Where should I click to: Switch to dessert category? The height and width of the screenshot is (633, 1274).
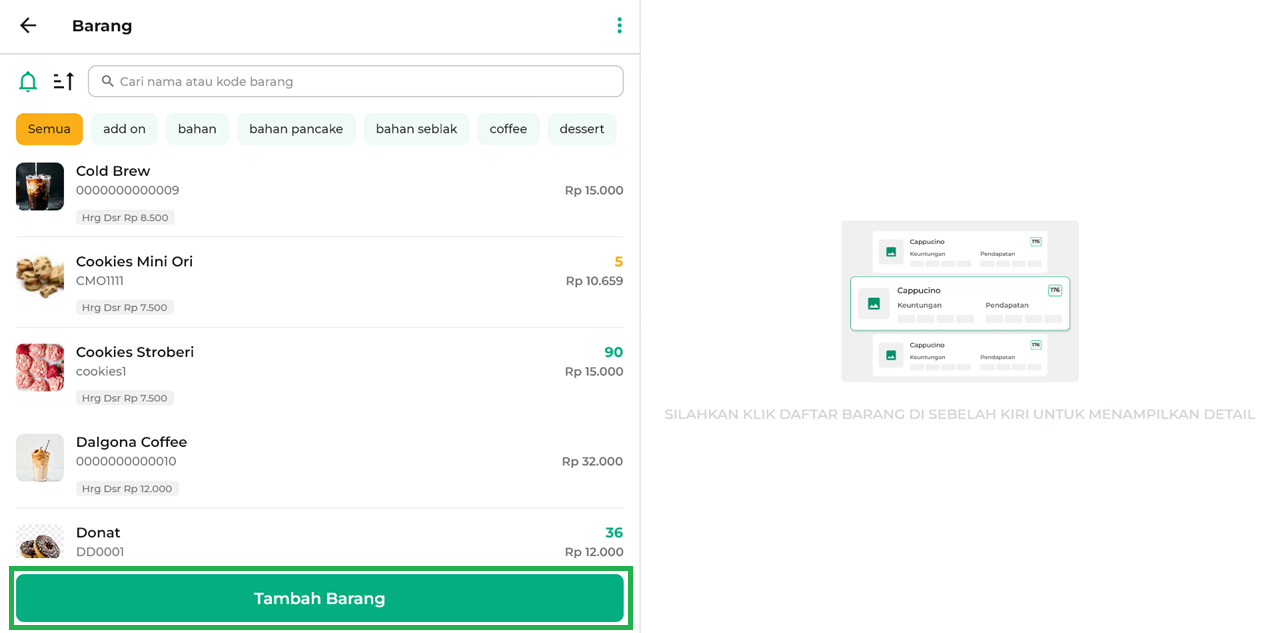[581, 129]
